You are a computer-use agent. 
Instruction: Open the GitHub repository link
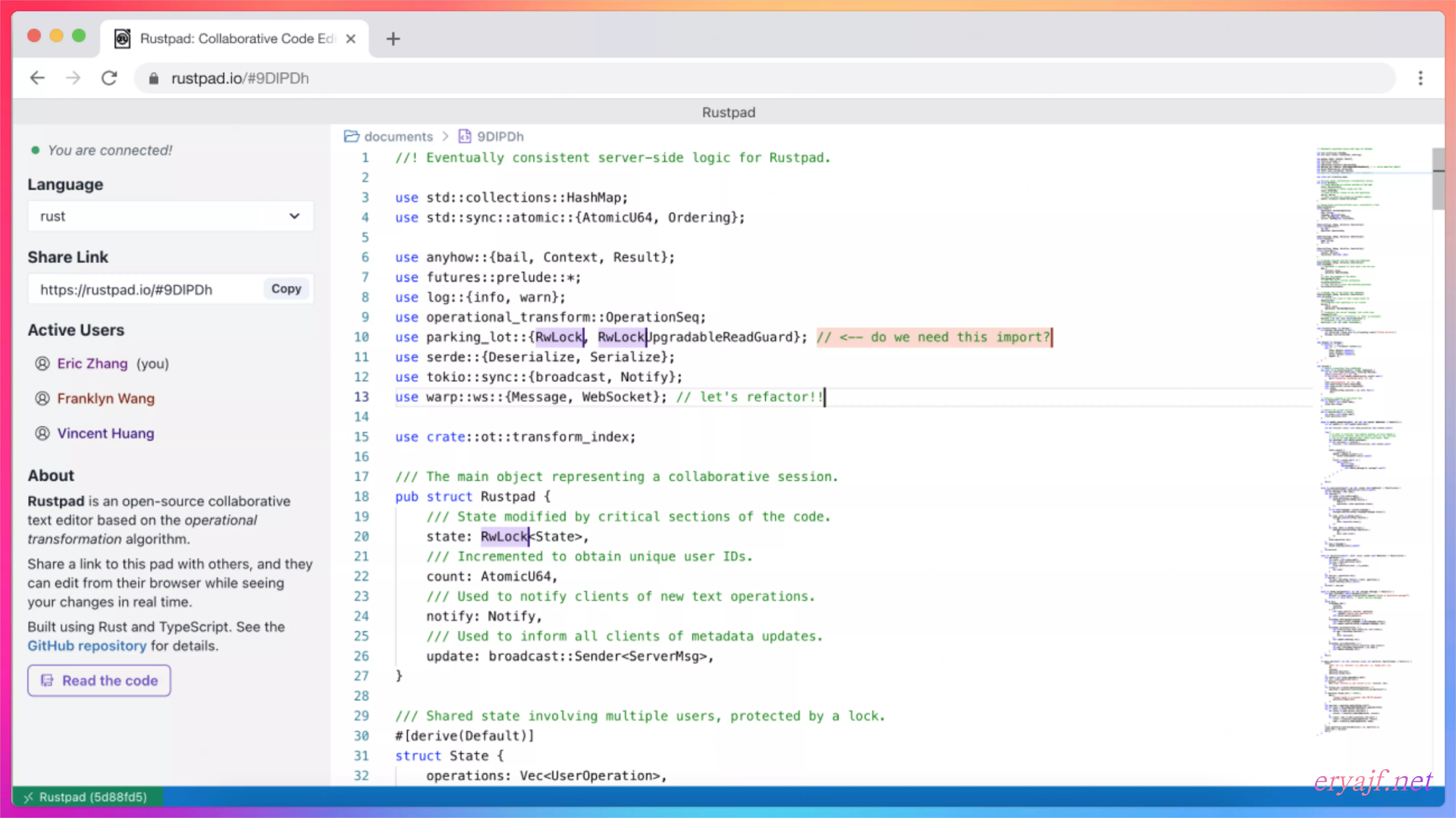(x=87, y=646)
